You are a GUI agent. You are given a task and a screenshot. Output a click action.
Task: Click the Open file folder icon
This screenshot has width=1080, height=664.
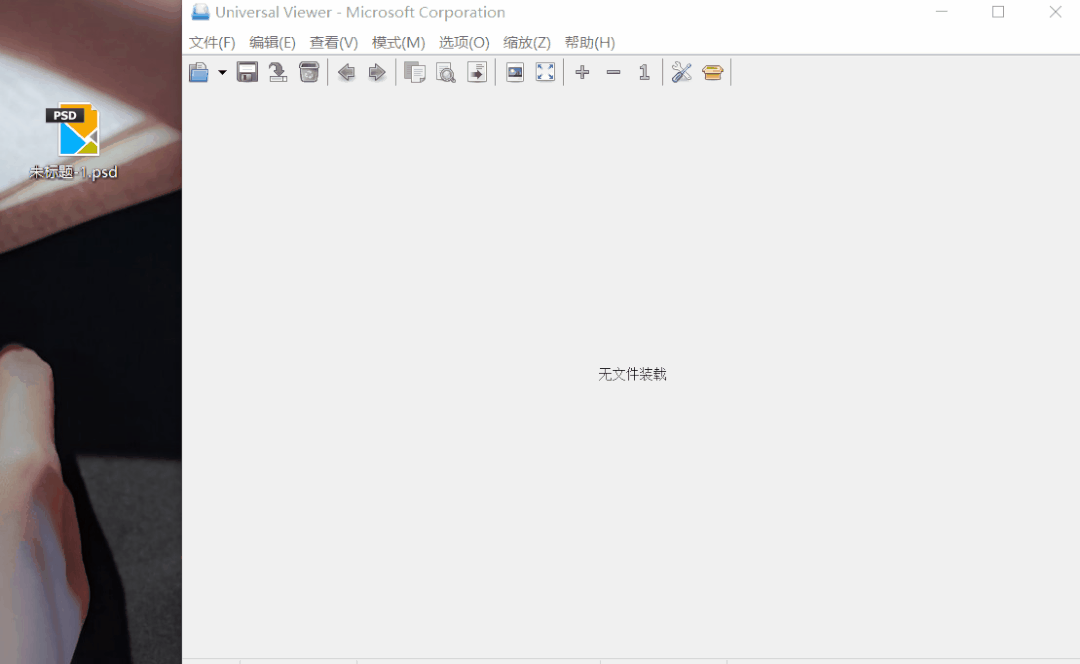[x=199, y=72]
